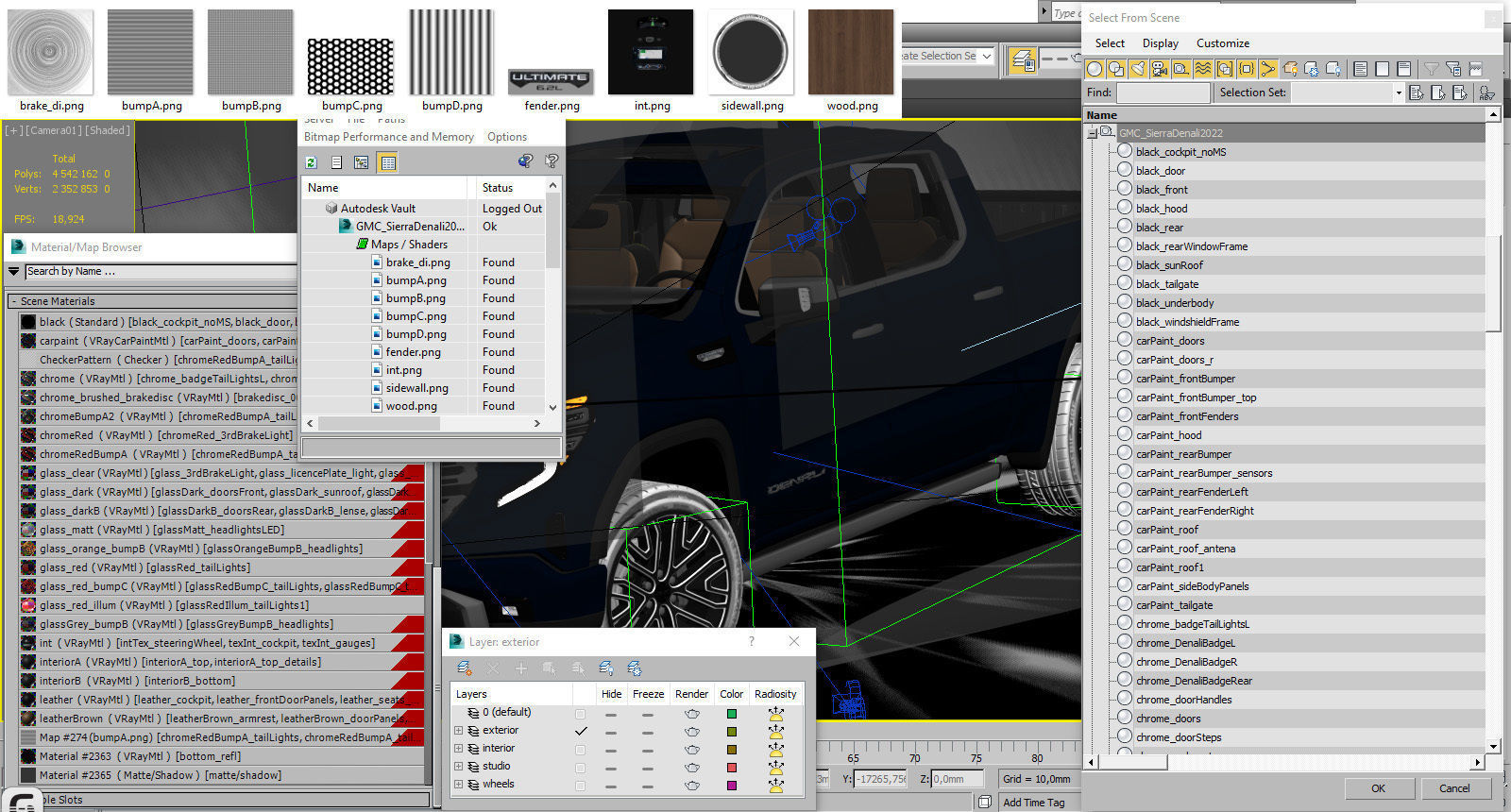Sort scene objects by Name column header
Image resolution: width=1511 pixels, height=812 pixels.
pyautogui.click(x=1284, y=115)
